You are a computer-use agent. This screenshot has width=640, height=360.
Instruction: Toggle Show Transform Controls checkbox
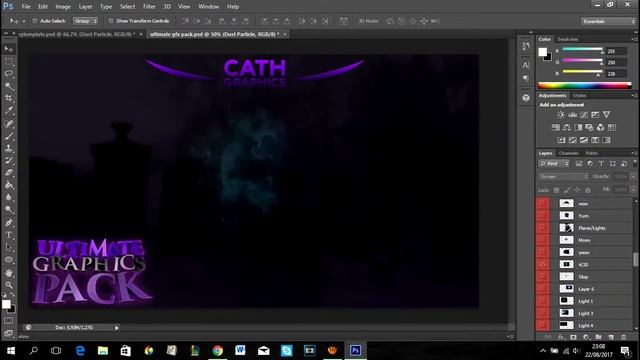(x=111, y=21)
